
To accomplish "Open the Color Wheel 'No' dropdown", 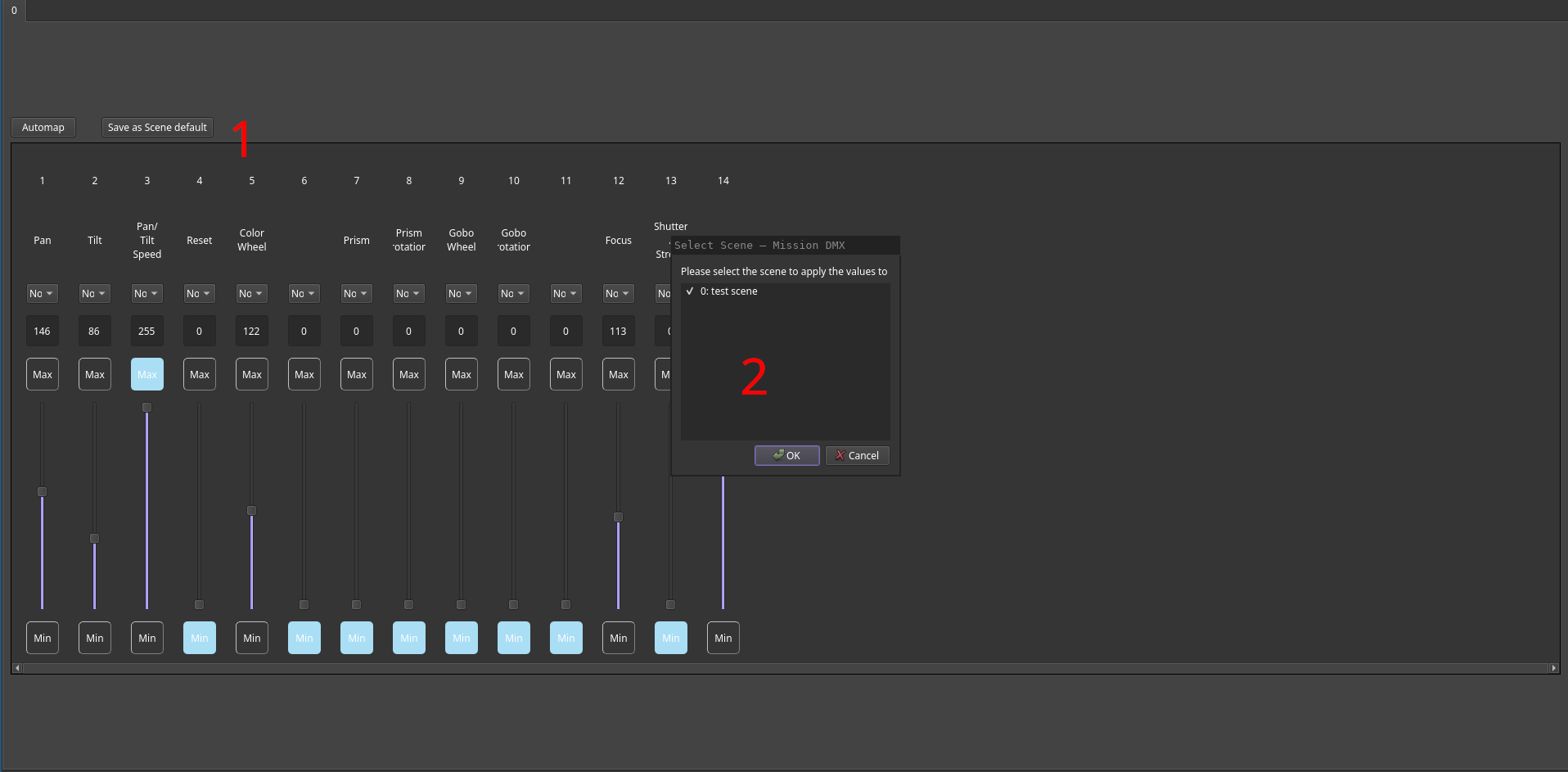I will coord(251,294).
